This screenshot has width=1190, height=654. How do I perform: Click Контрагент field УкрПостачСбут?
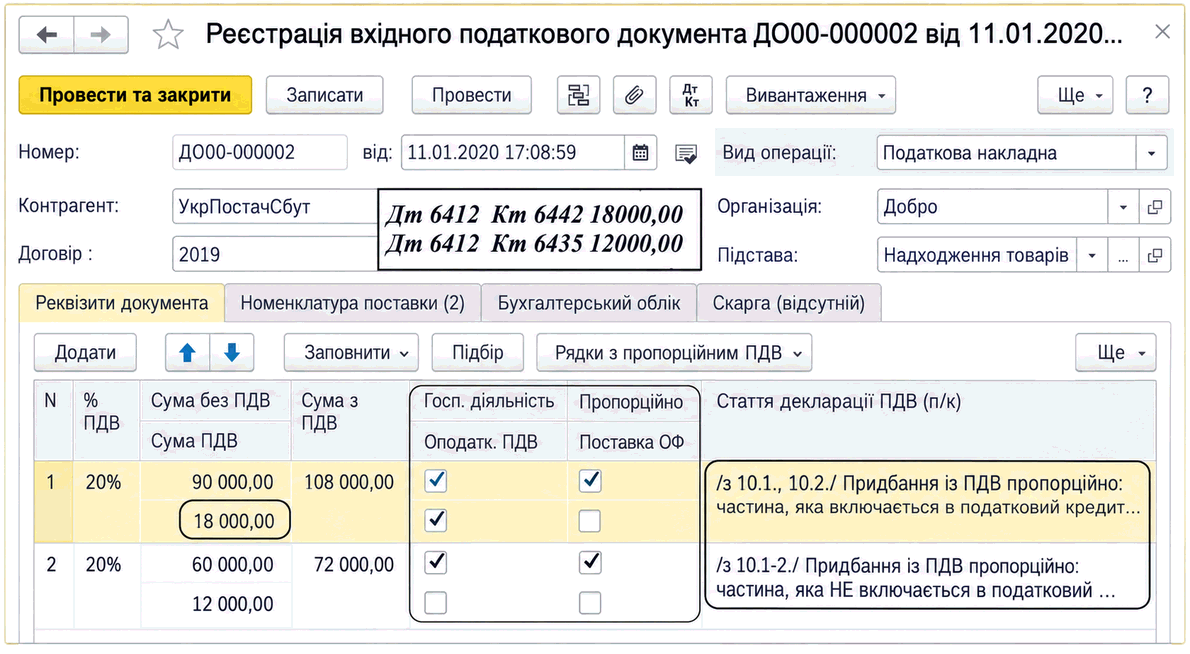click(275, 206)
